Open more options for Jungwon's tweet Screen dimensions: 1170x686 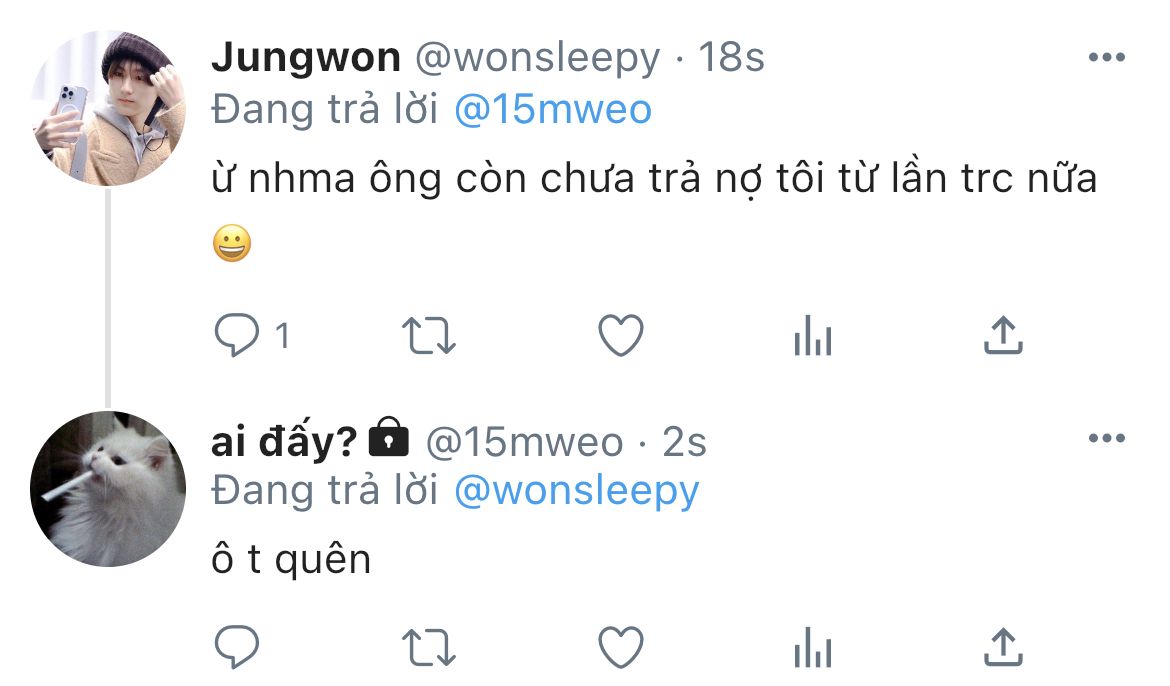tap(1107, 57)
